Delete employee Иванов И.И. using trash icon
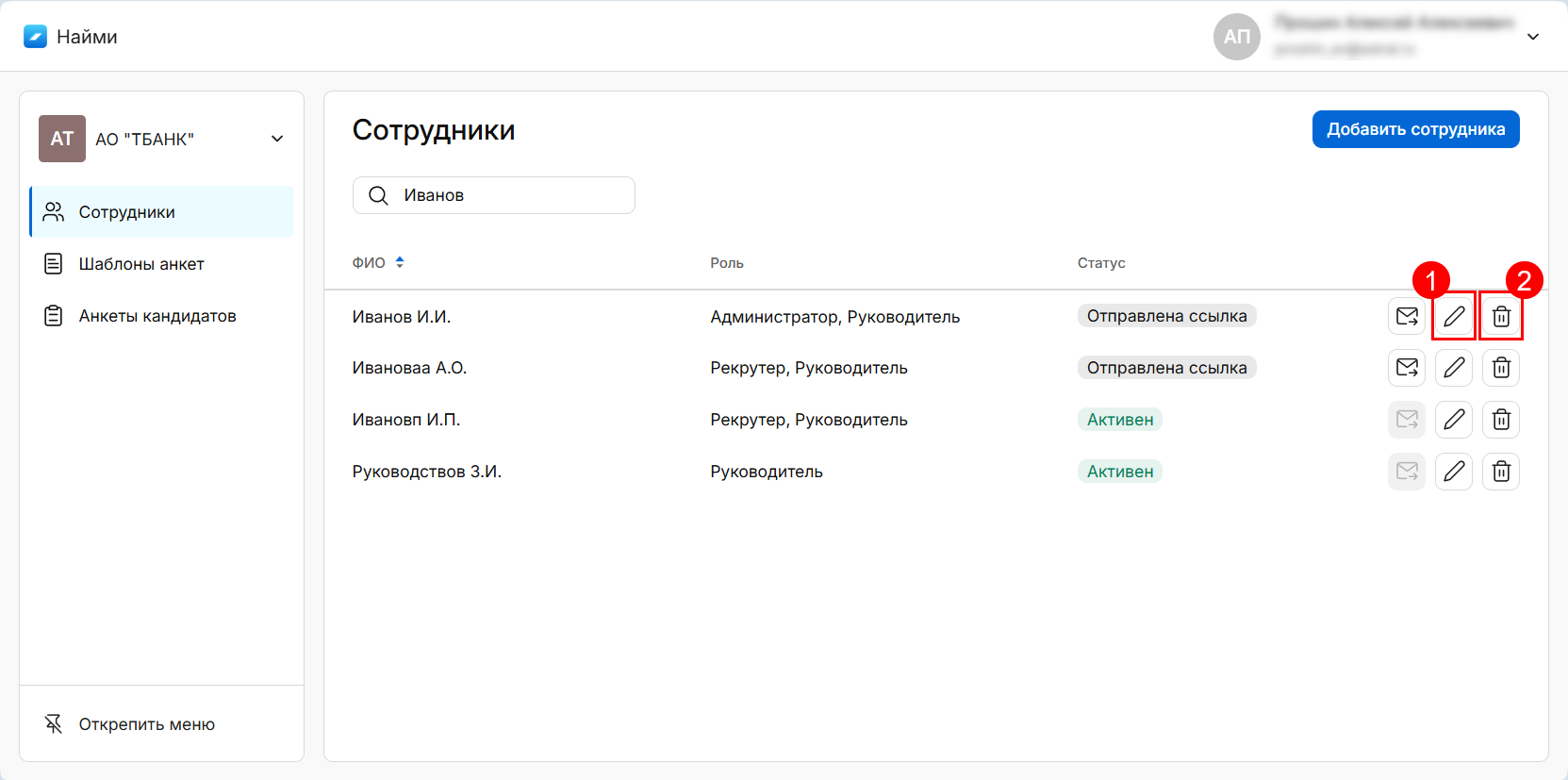Viewport: 1568px width, 780px height. tap(1501, 317)
